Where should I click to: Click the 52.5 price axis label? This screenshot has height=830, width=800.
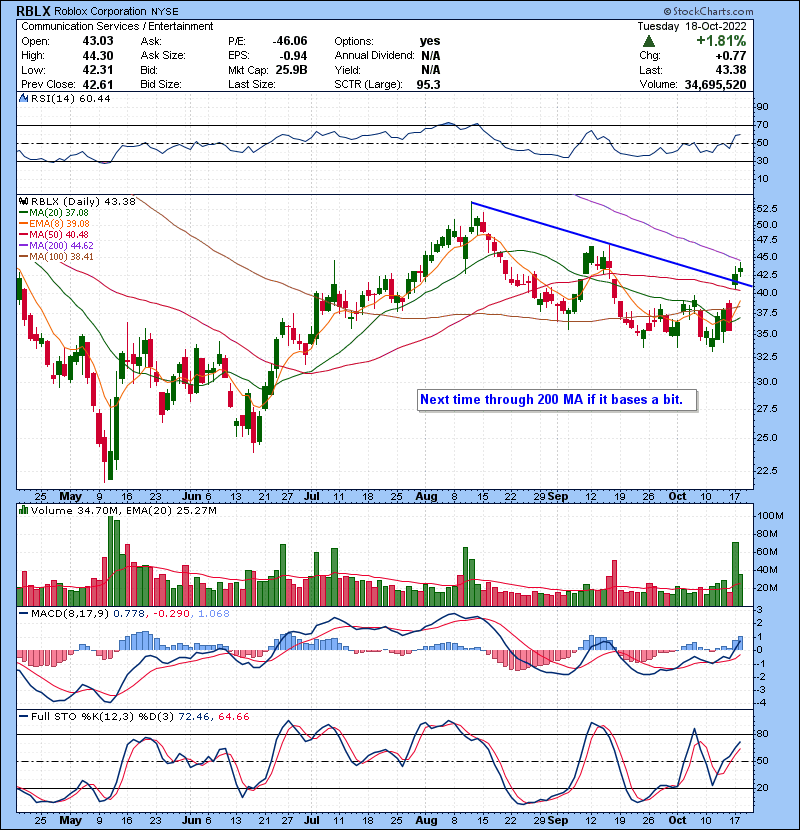point(767,209)
